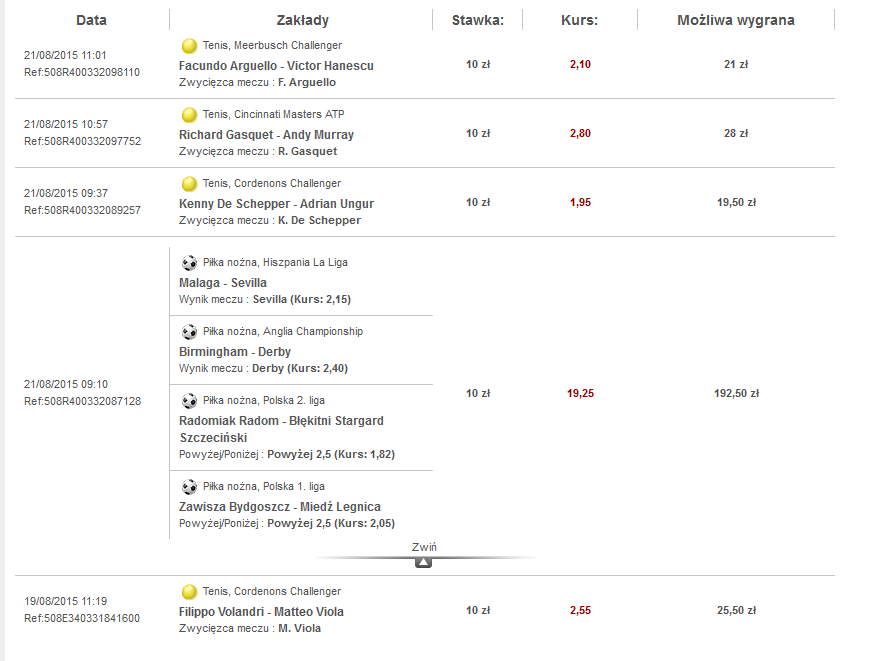The image size is (874, 661).
Task: Click the Zakłady column header
Action: [302, 20]
